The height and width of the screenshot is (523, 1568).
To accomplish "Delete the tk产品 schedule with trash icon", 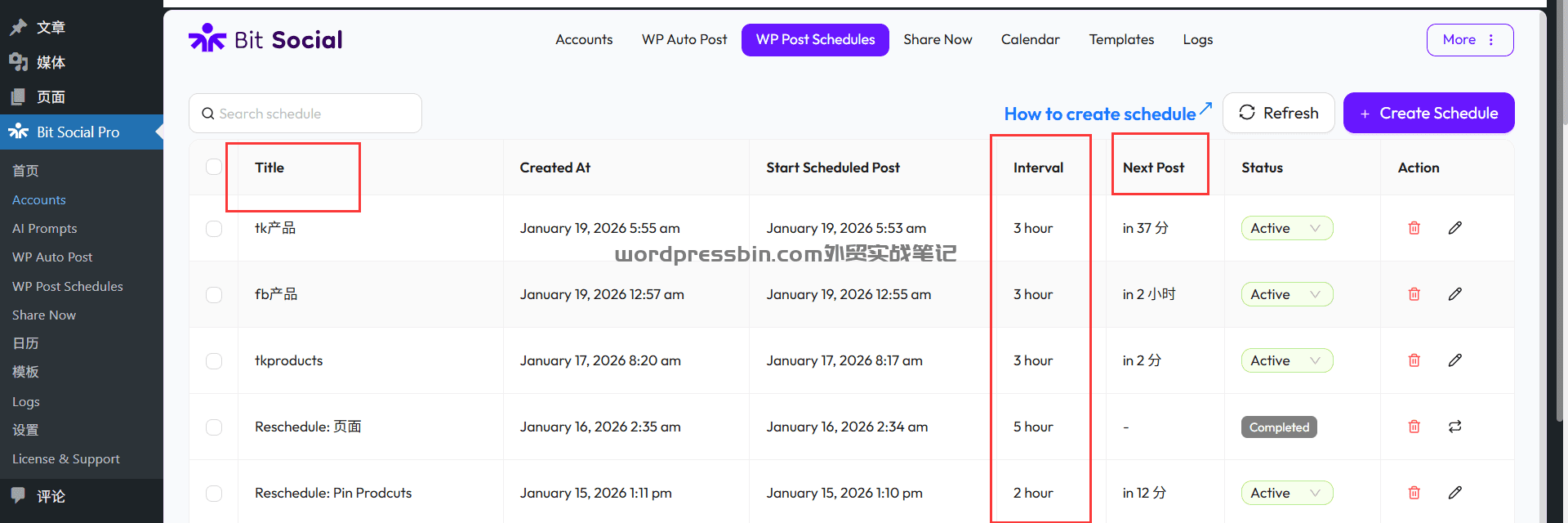I will pyautogui.click(x=1414, y=228).
